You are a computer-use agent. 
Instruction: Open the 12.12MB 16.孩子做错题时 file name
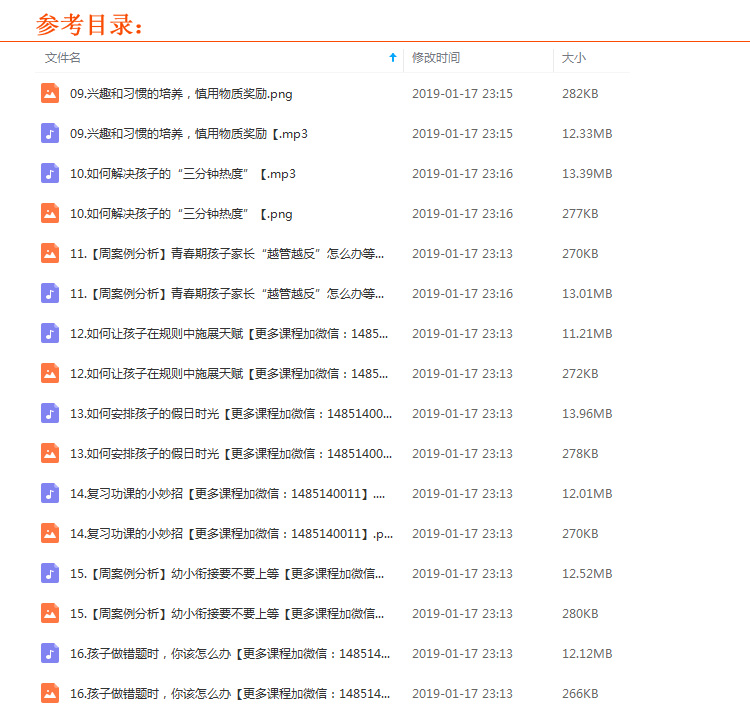pos(230,653)
